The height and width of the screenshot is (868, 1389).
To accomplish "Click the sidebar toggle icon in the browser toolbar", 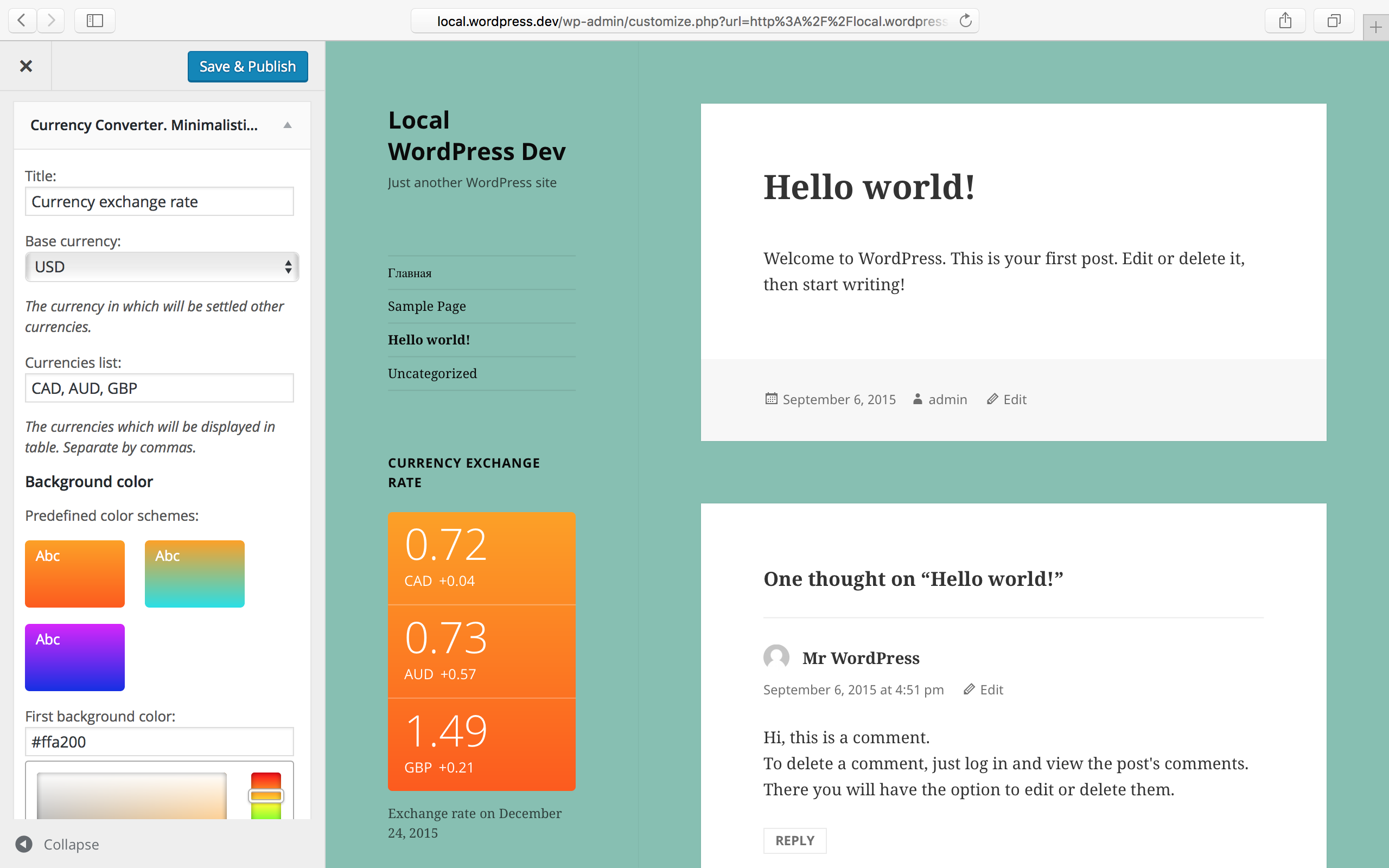I will pyautogui.click(x=95, y=20).
